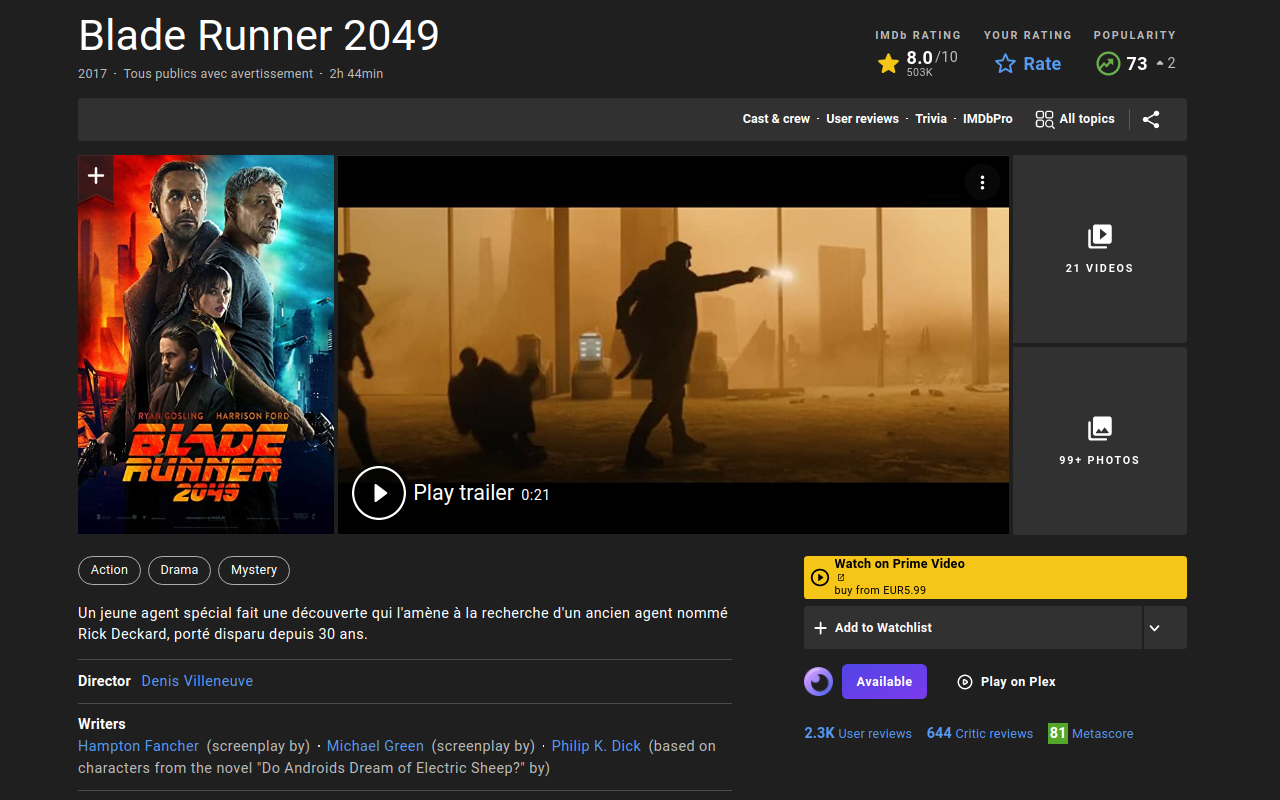Click the 21 VIDEOS label
1280x800 pixels.
(1099, 268)
